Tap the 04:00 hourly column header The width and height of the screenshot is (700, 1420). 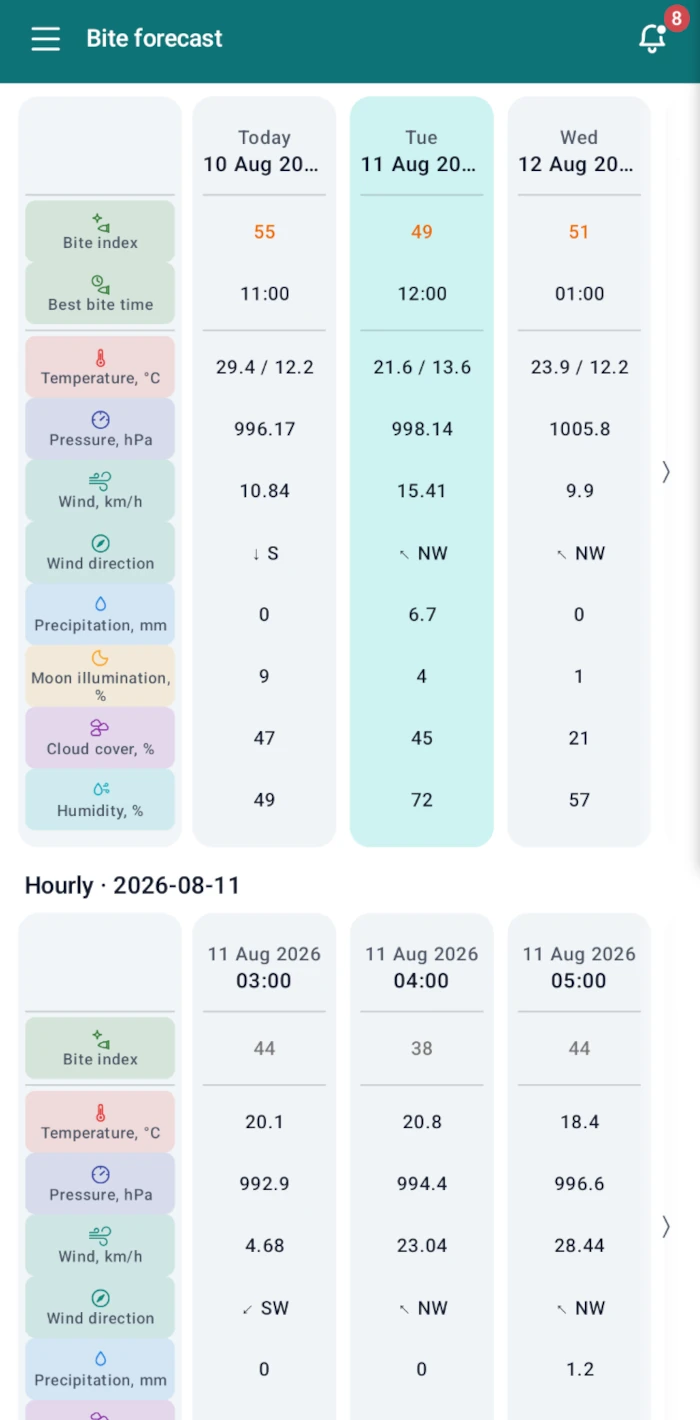422,968
